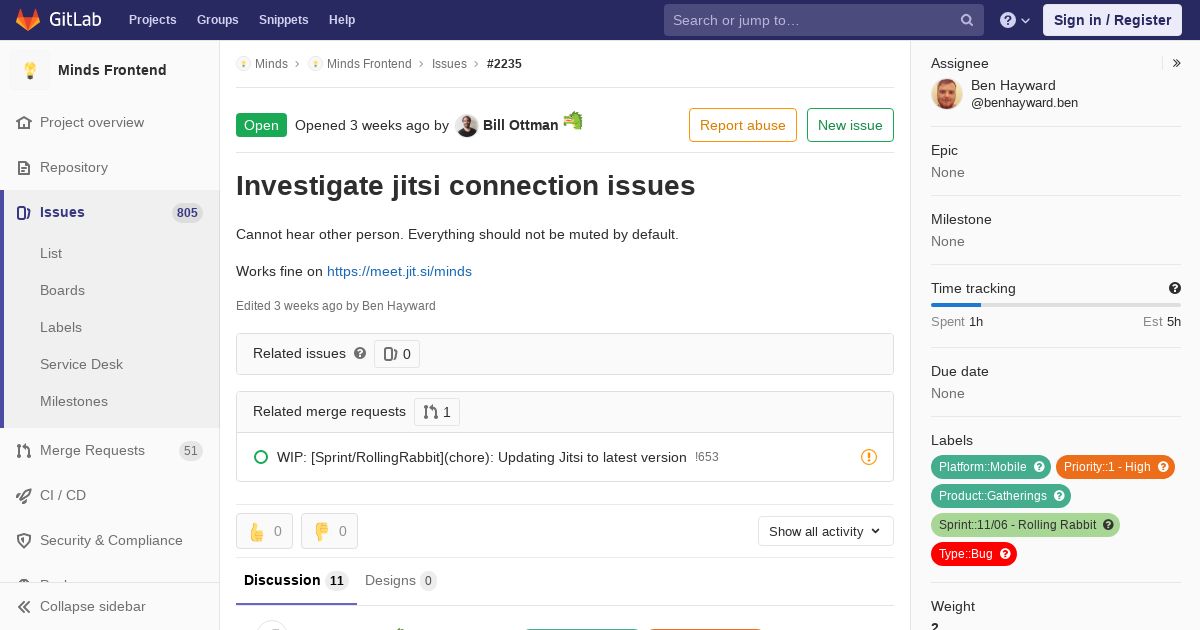The height and width of the screenshot is (630, 1200).
Task: Click the Bill Ottman author name link
Action: [x=520, y=126]
